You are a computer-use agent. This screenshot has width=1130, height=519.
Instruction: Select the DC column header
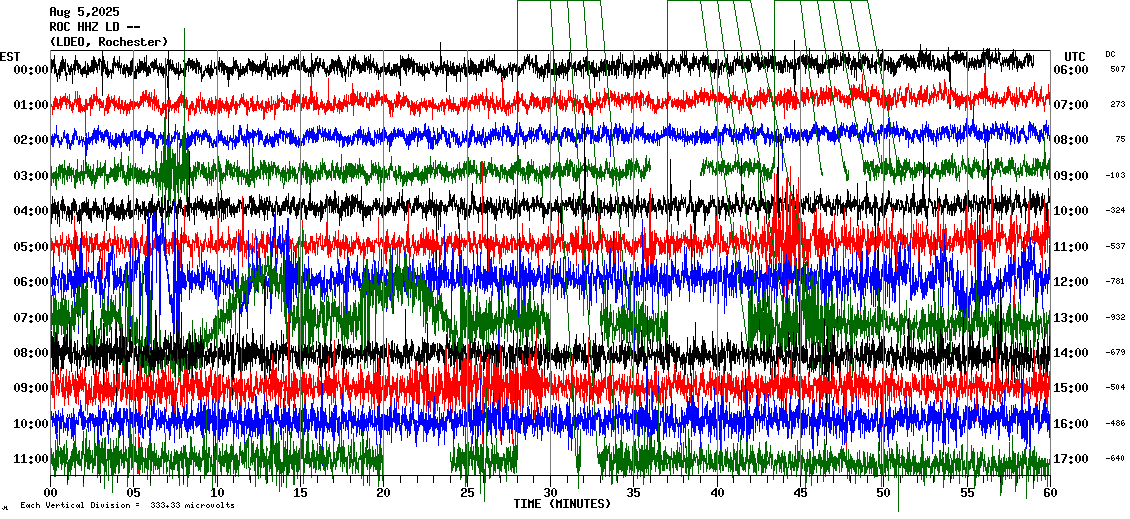pos(1110,54)
